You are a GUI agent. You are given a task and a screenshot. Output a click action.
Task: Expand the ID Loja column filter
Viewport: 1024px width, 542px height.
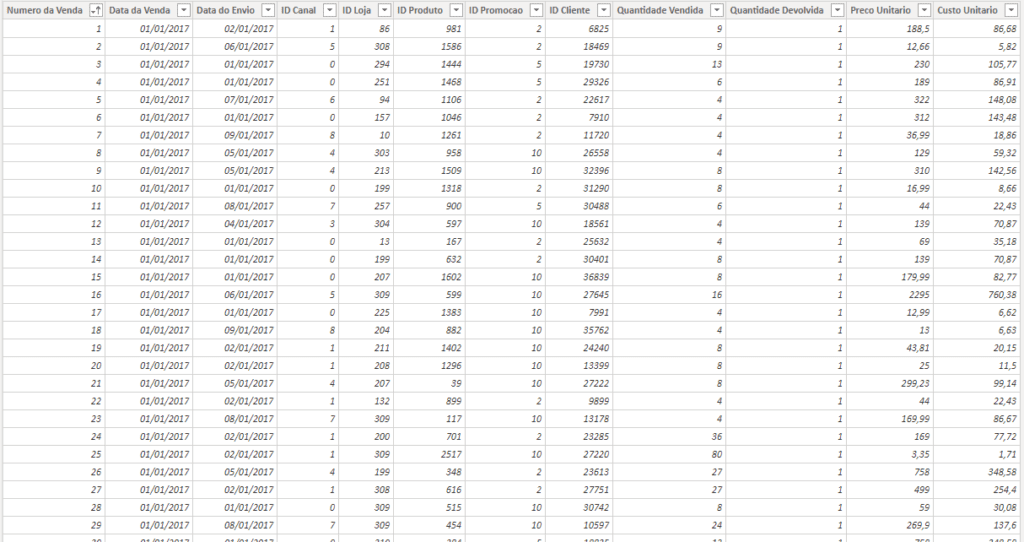coord(385,10)
